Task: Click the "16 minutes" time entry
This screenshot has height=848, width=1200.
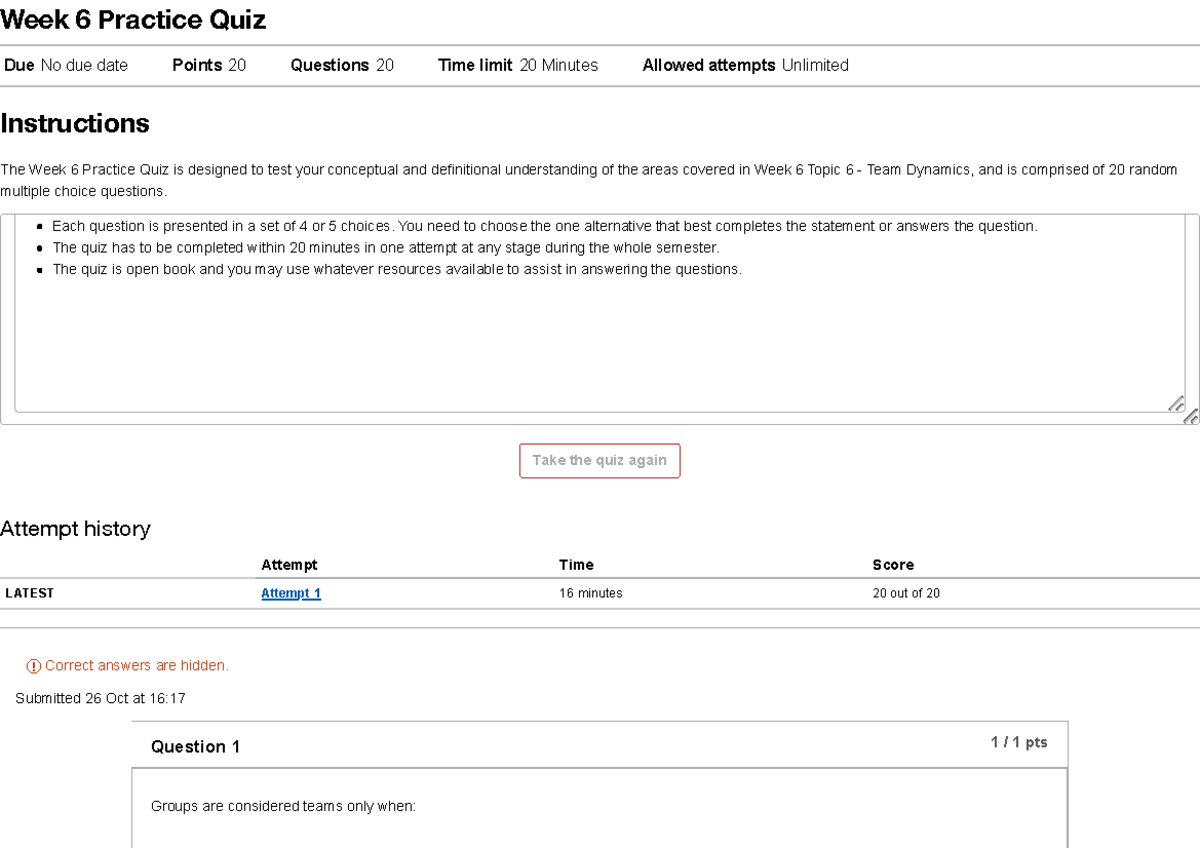Action: tap(592, 592)
